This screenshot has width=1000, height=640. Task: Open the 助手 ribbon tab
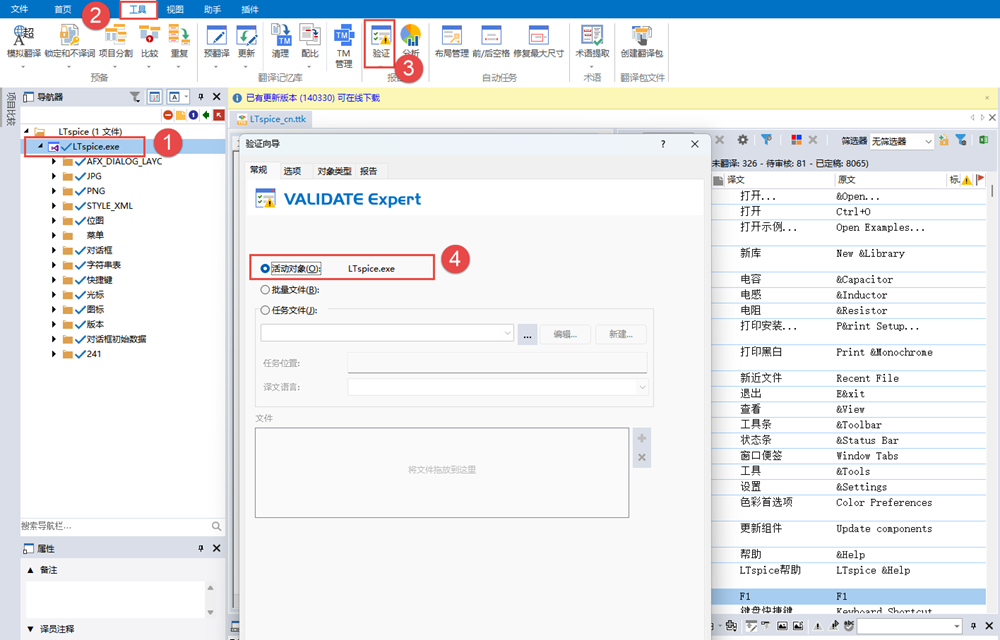pos(212,9)
